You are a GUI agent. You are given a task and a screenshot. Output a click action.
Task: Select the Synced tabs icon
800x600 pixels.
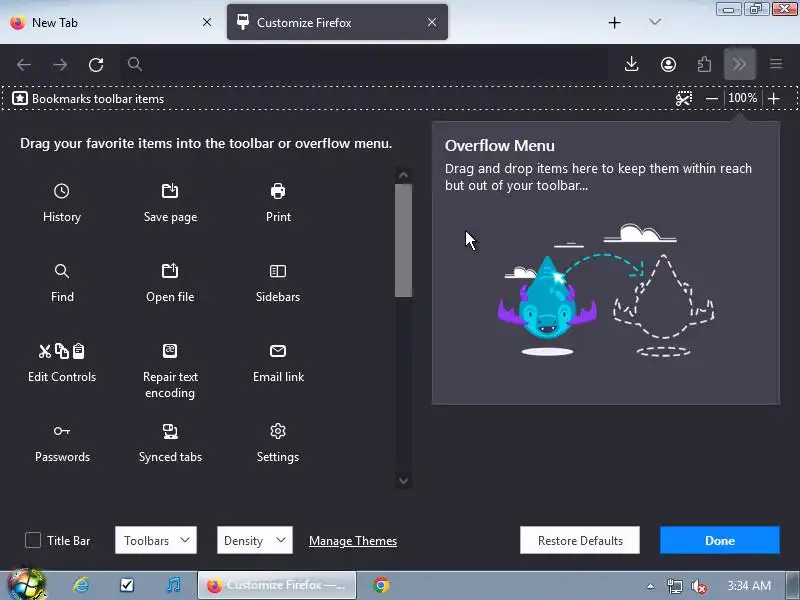(170, 431)
